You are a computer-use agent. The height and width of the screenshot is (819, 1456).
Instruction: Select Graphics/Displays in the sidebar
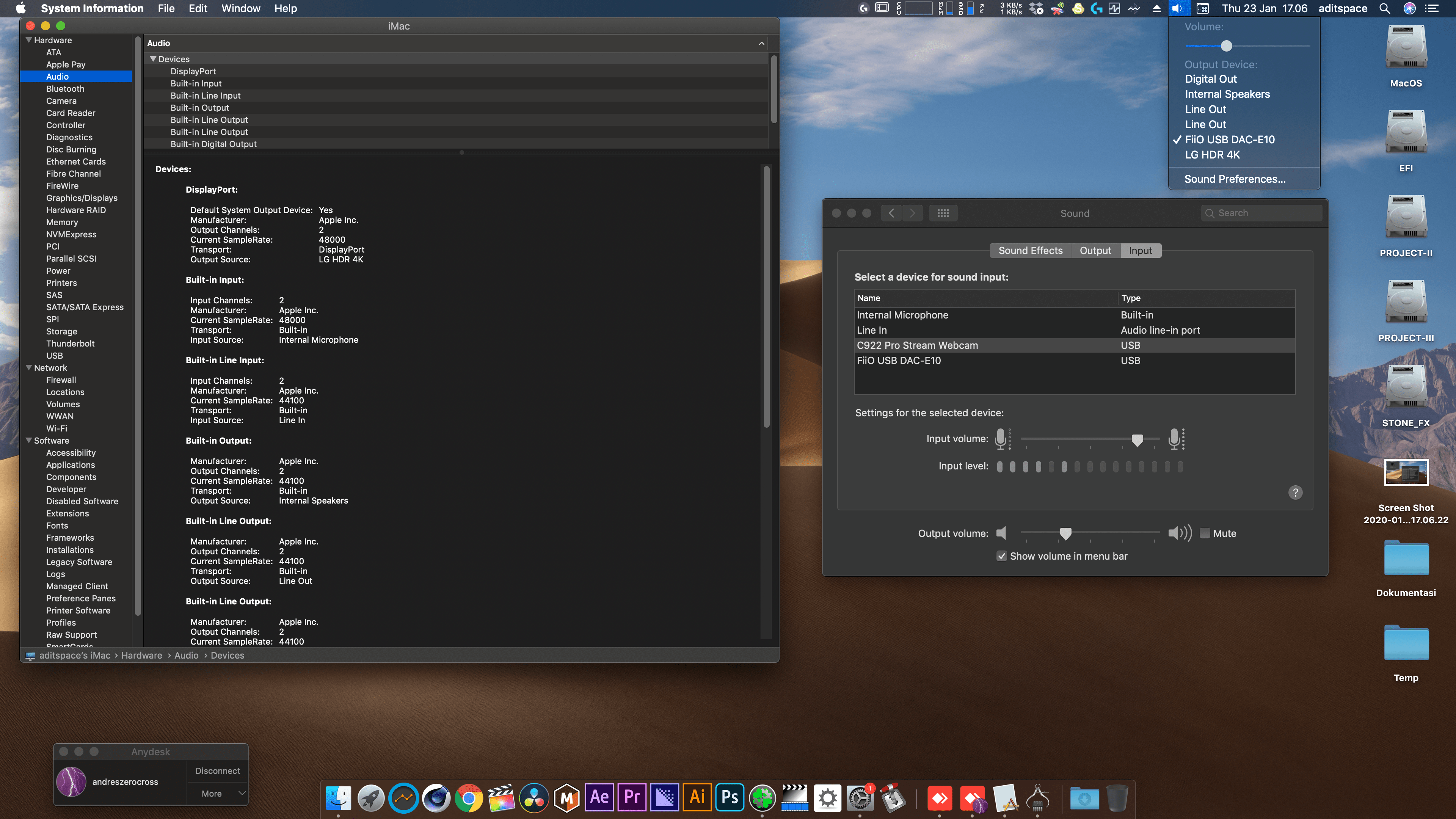[82, 198]
